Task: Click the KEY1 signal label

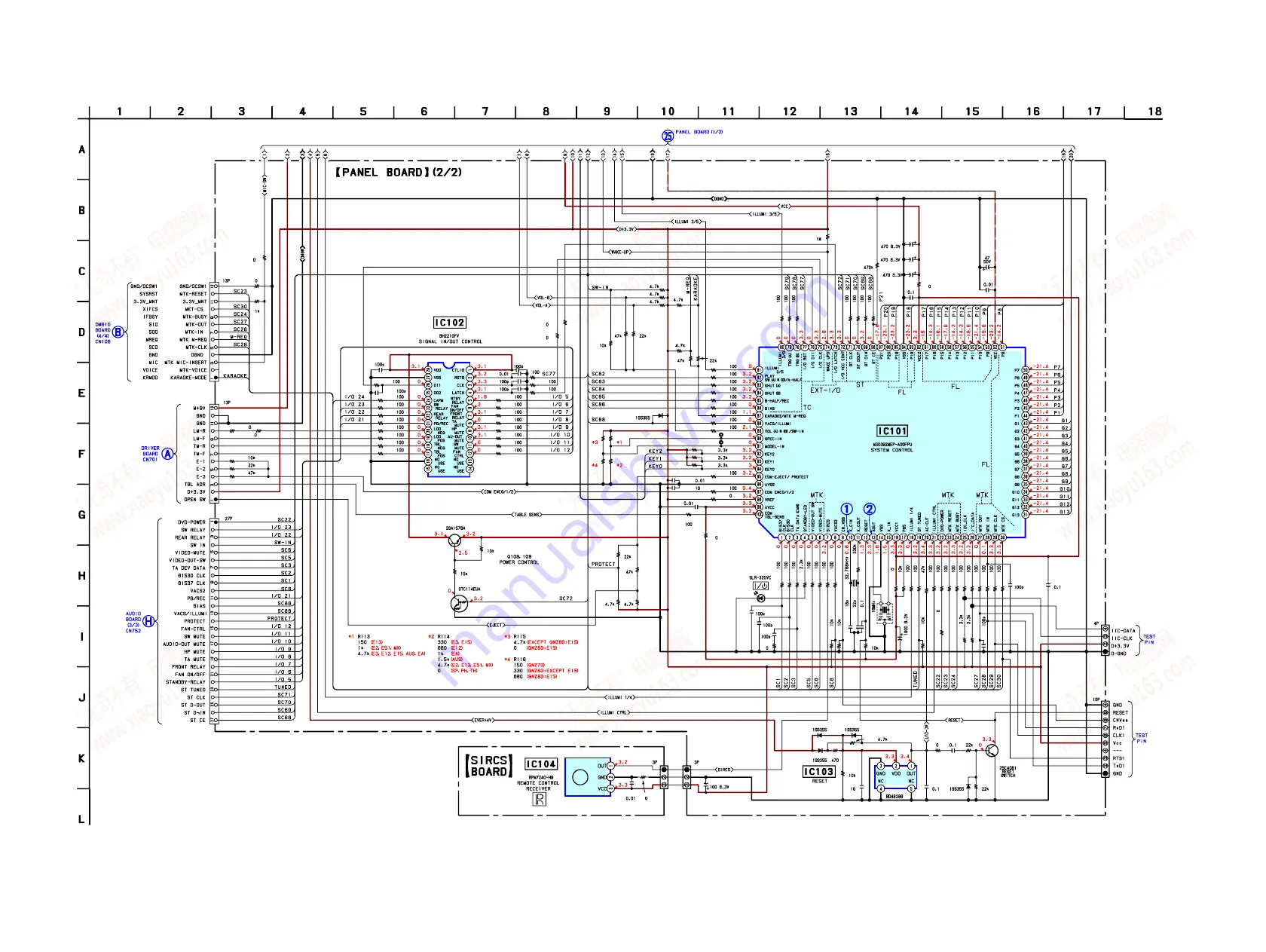Action: coord(655,458)
